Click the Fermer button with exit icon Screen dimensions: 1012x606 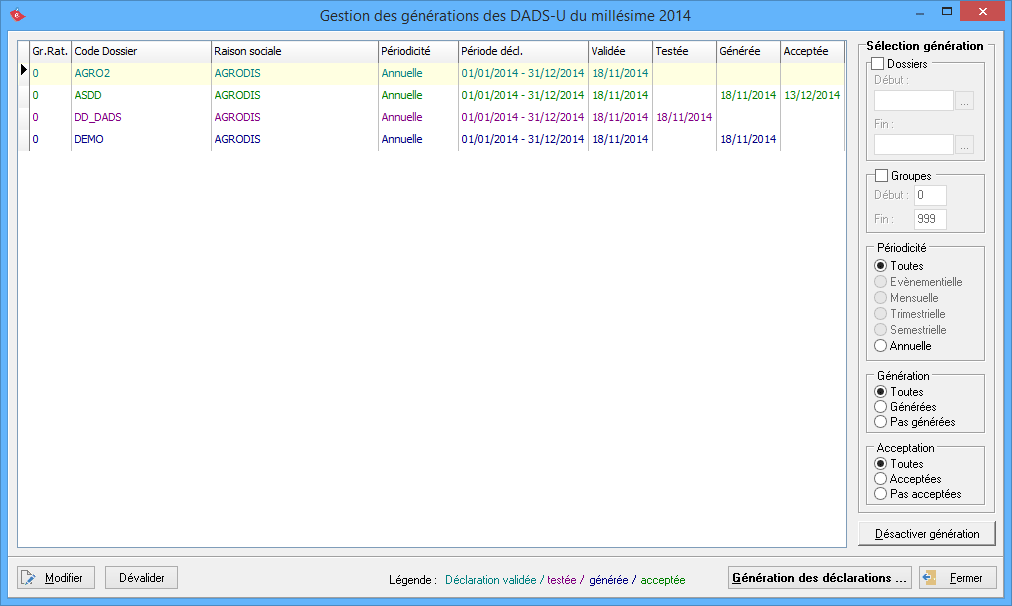957,578
